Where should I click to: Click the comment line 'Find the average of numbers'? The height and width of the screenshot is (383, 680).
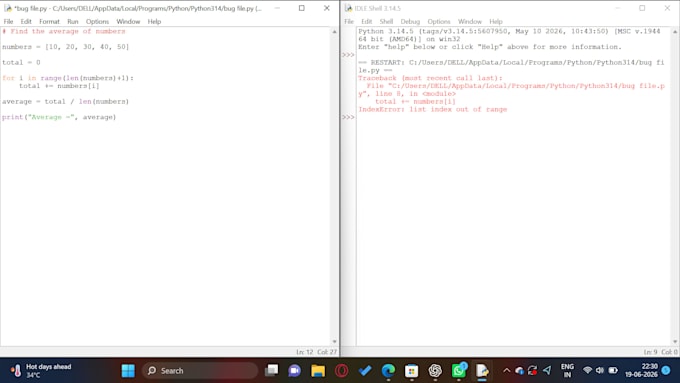[64, 31]
